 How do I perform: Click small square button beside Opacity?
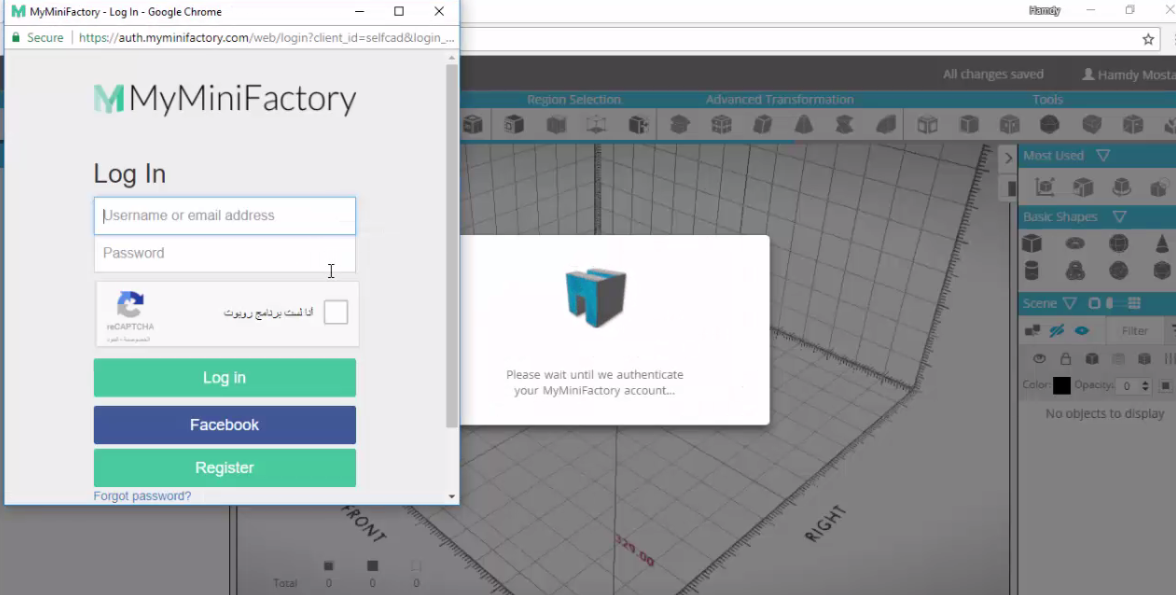1165,386
